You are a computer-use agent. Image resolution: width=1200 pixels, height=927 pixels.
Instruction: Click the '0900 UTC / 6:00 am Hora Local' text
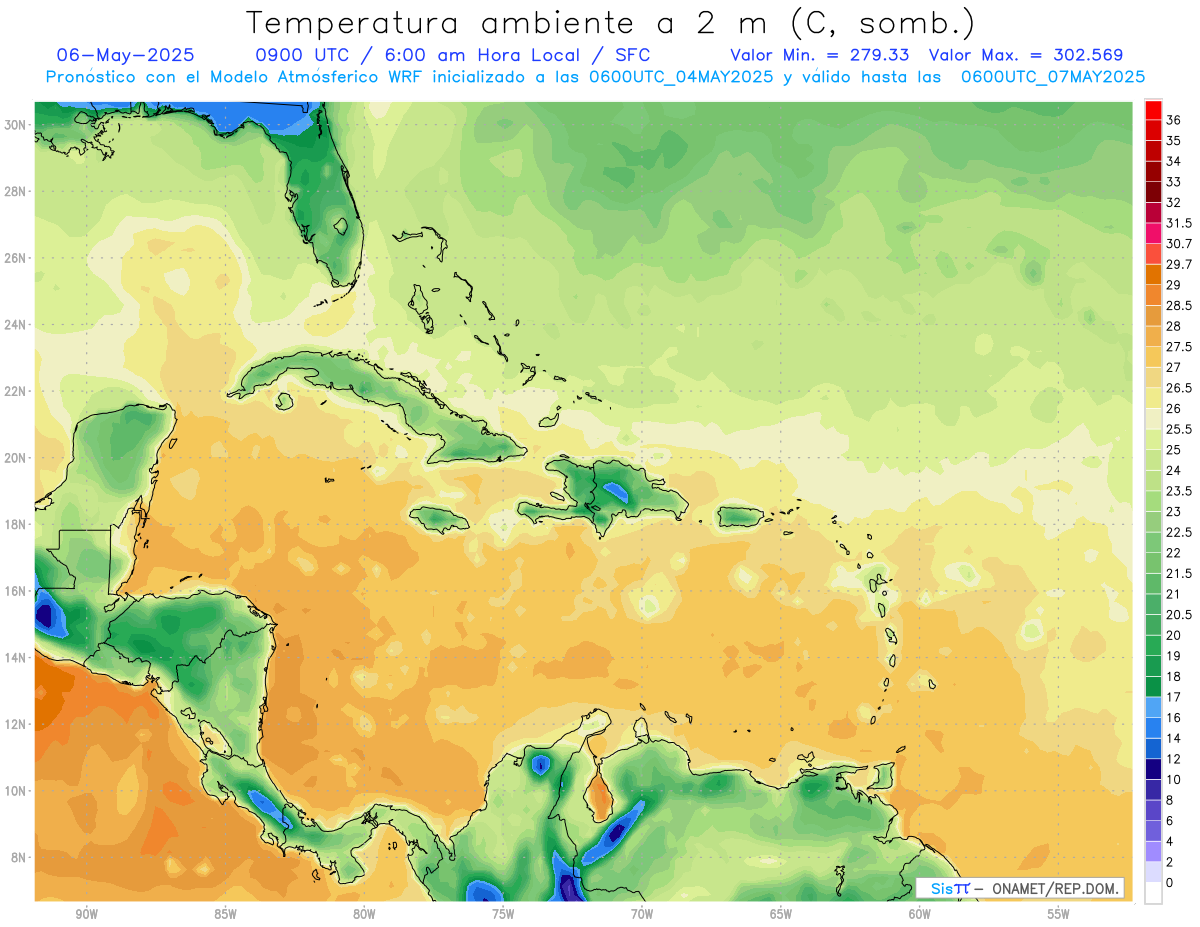(420, 55)
